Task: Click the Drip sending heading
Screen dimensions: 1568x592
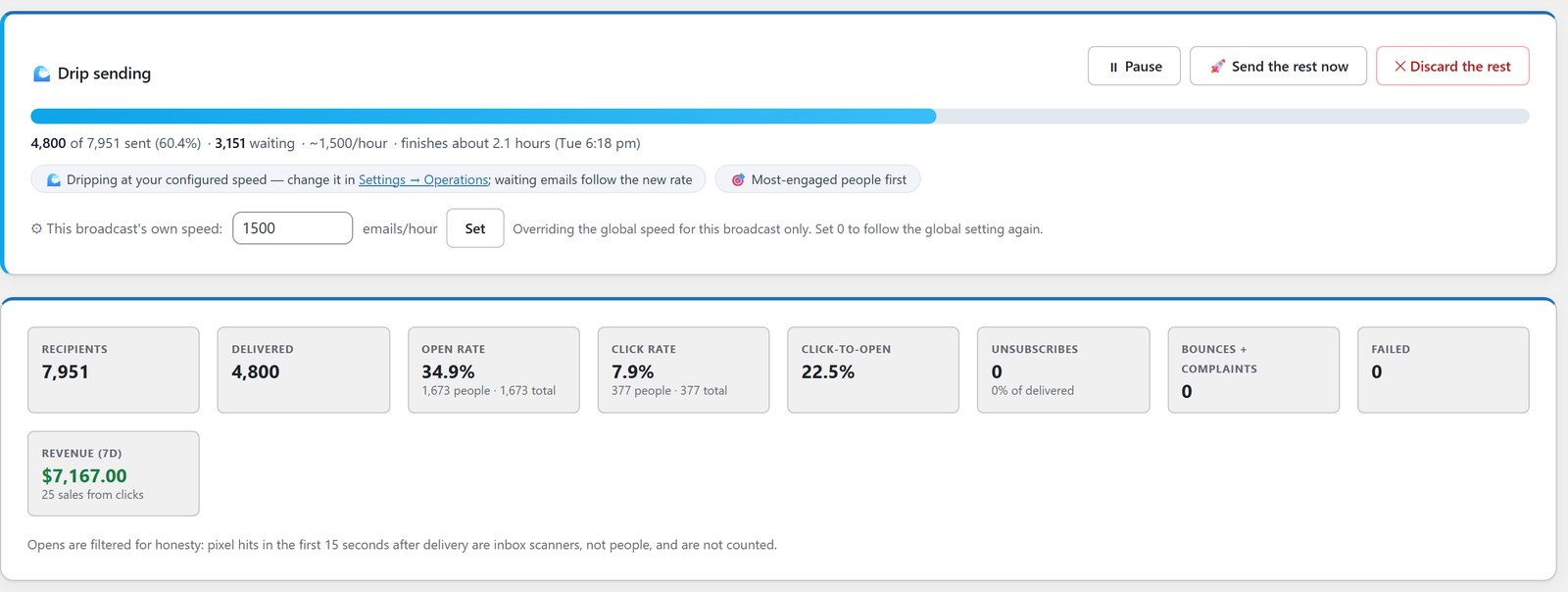Action: click(104, 74)
